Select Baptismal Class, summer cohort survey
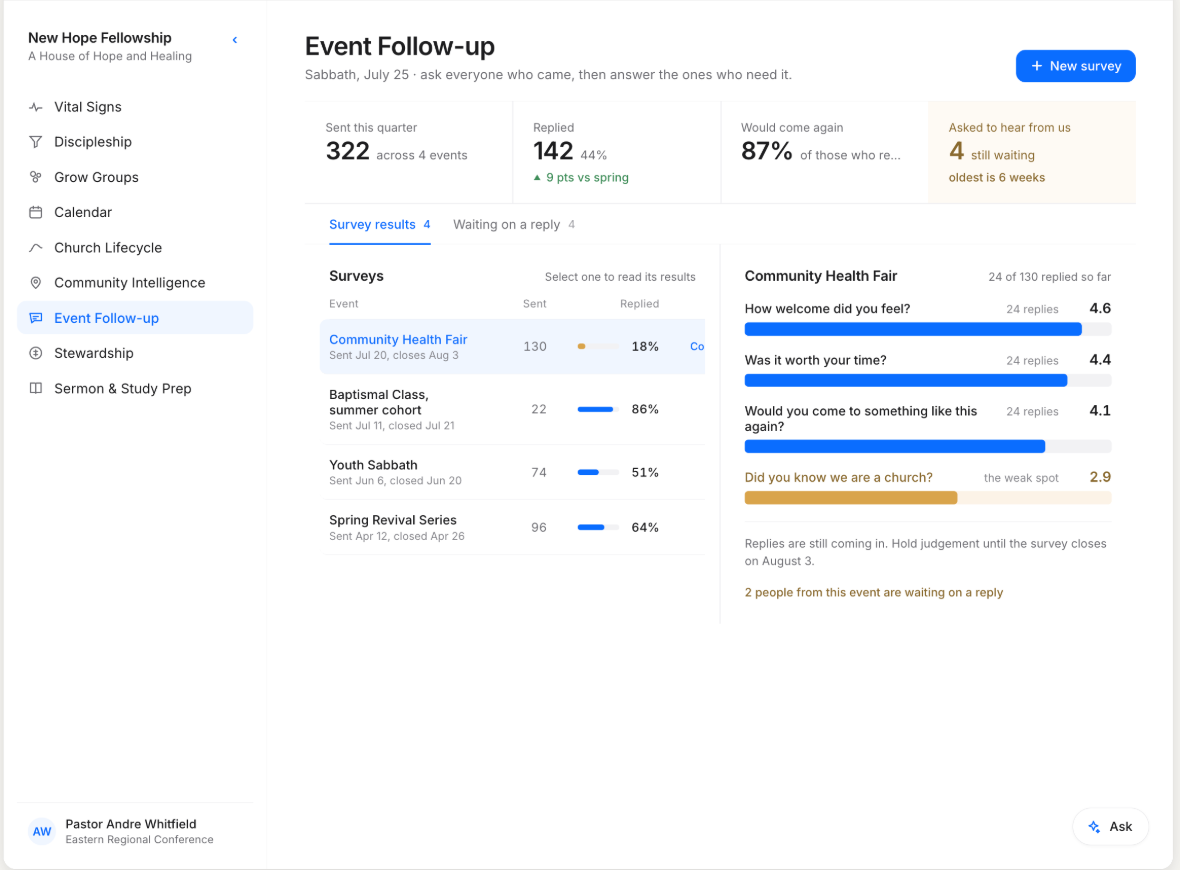 click(512, 409)
